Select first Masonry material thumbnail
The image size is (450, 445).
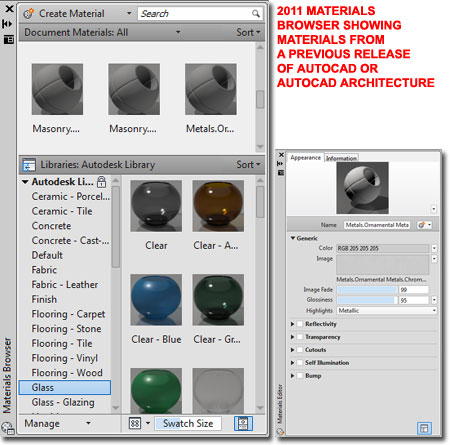click(57, 89)
